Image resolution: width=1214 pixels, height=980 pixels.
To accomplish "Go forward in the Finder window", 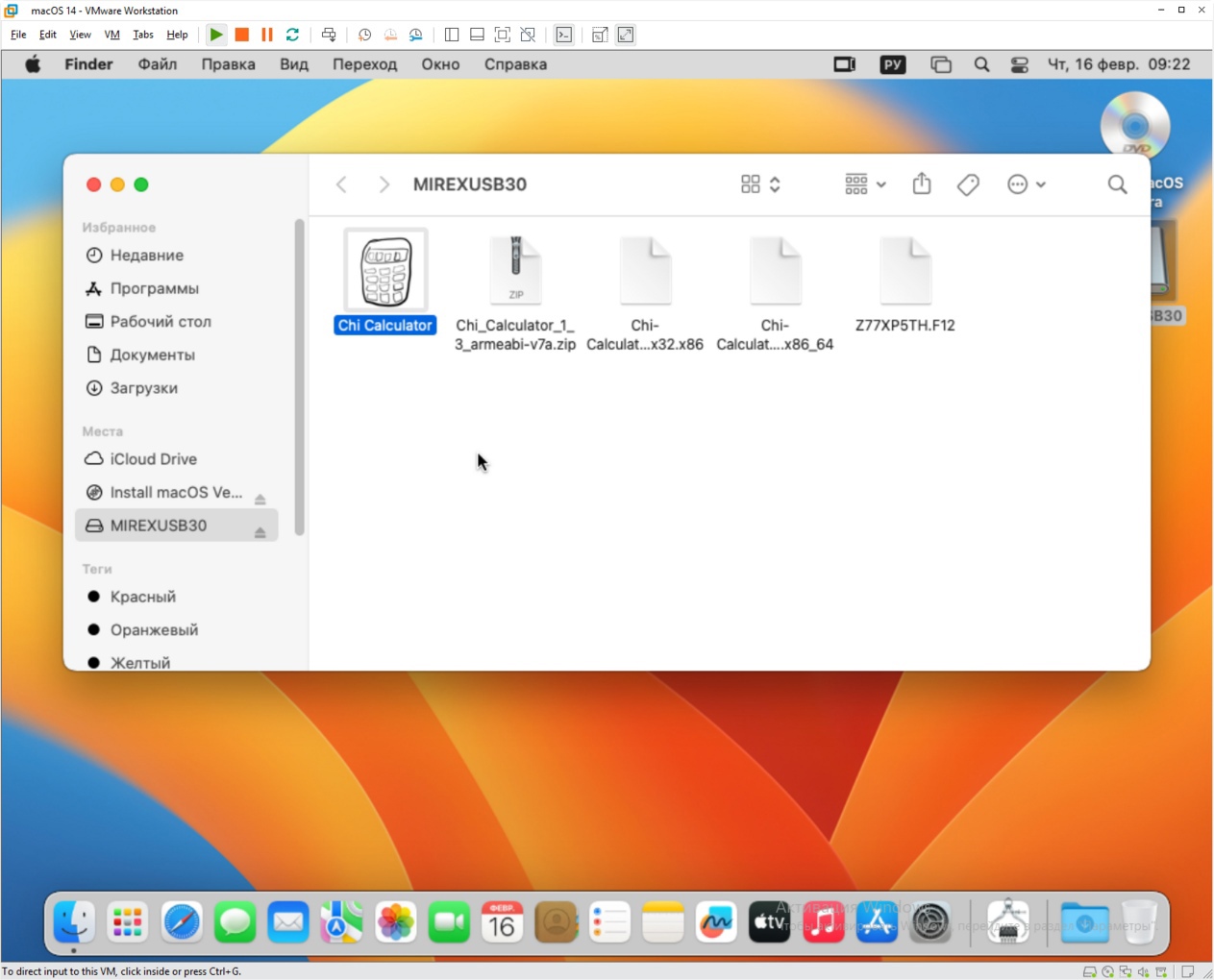I will coord(384,184).
